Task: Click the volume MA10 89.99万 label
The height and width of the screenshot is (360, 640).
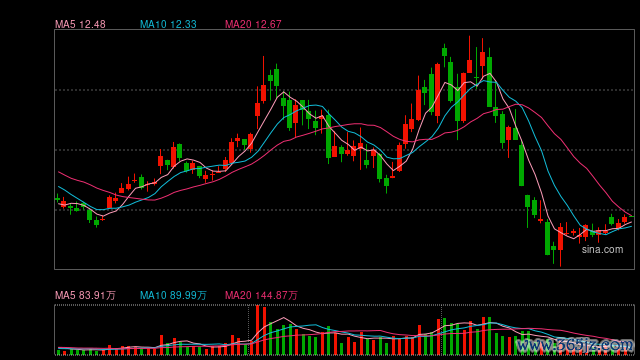Action: (x=173, y=295)
